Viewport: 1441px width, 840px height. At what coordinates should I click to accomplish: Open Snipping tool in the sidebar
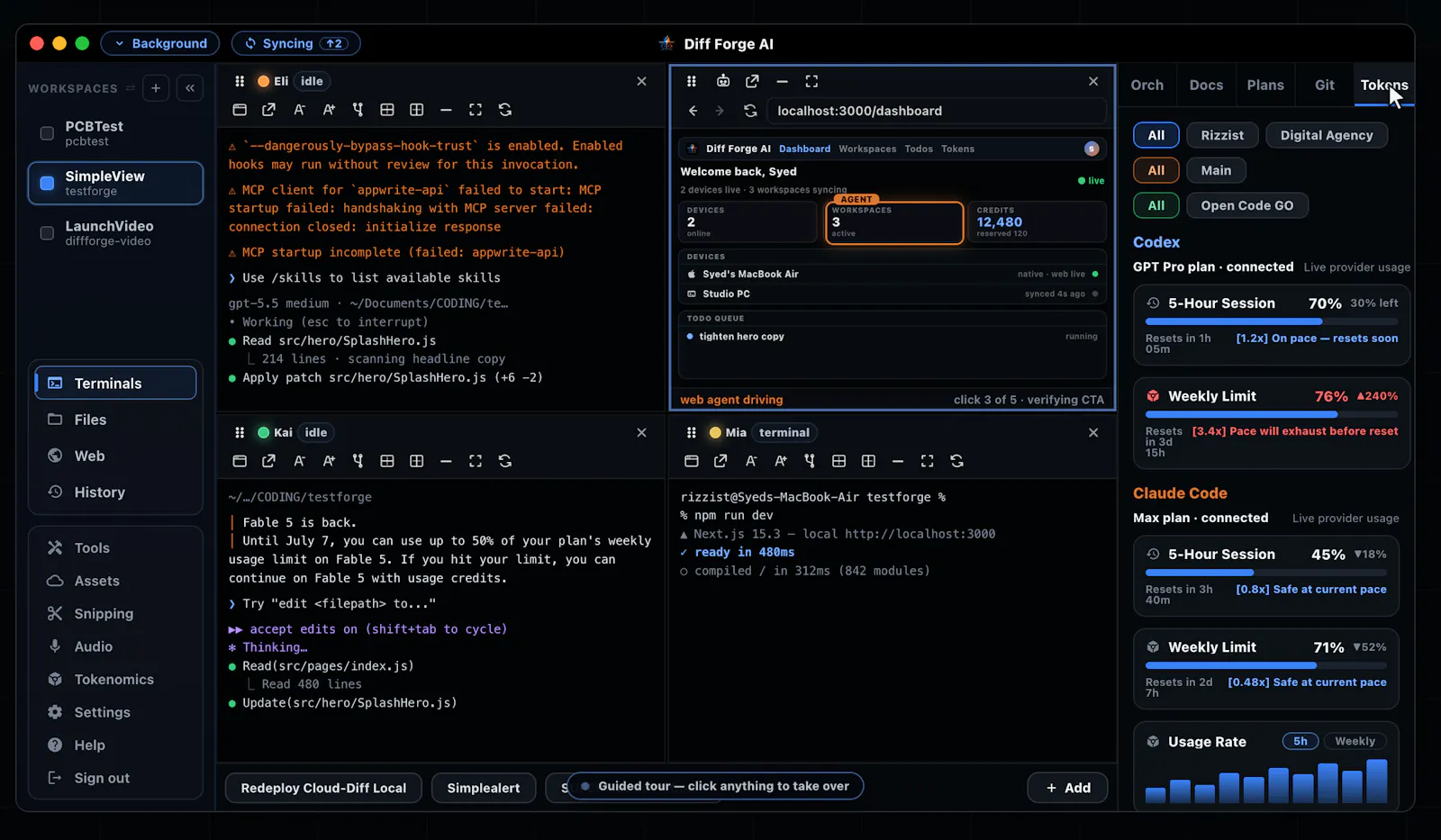pos(115,613)
